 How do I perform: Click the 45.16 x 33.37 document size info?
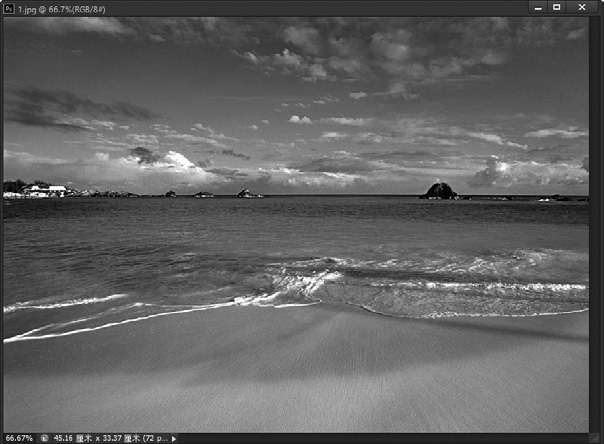[111, 438]
